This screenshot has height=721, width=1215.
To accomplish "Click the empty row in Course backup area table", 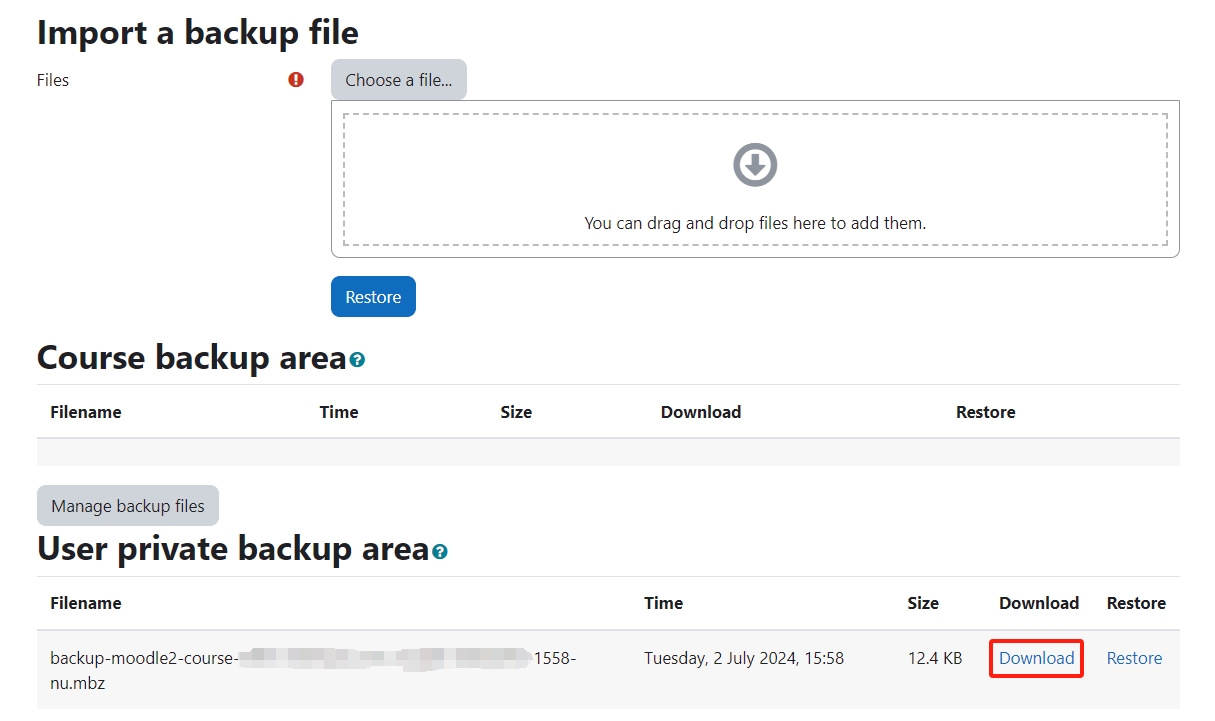I will (607, 452).
